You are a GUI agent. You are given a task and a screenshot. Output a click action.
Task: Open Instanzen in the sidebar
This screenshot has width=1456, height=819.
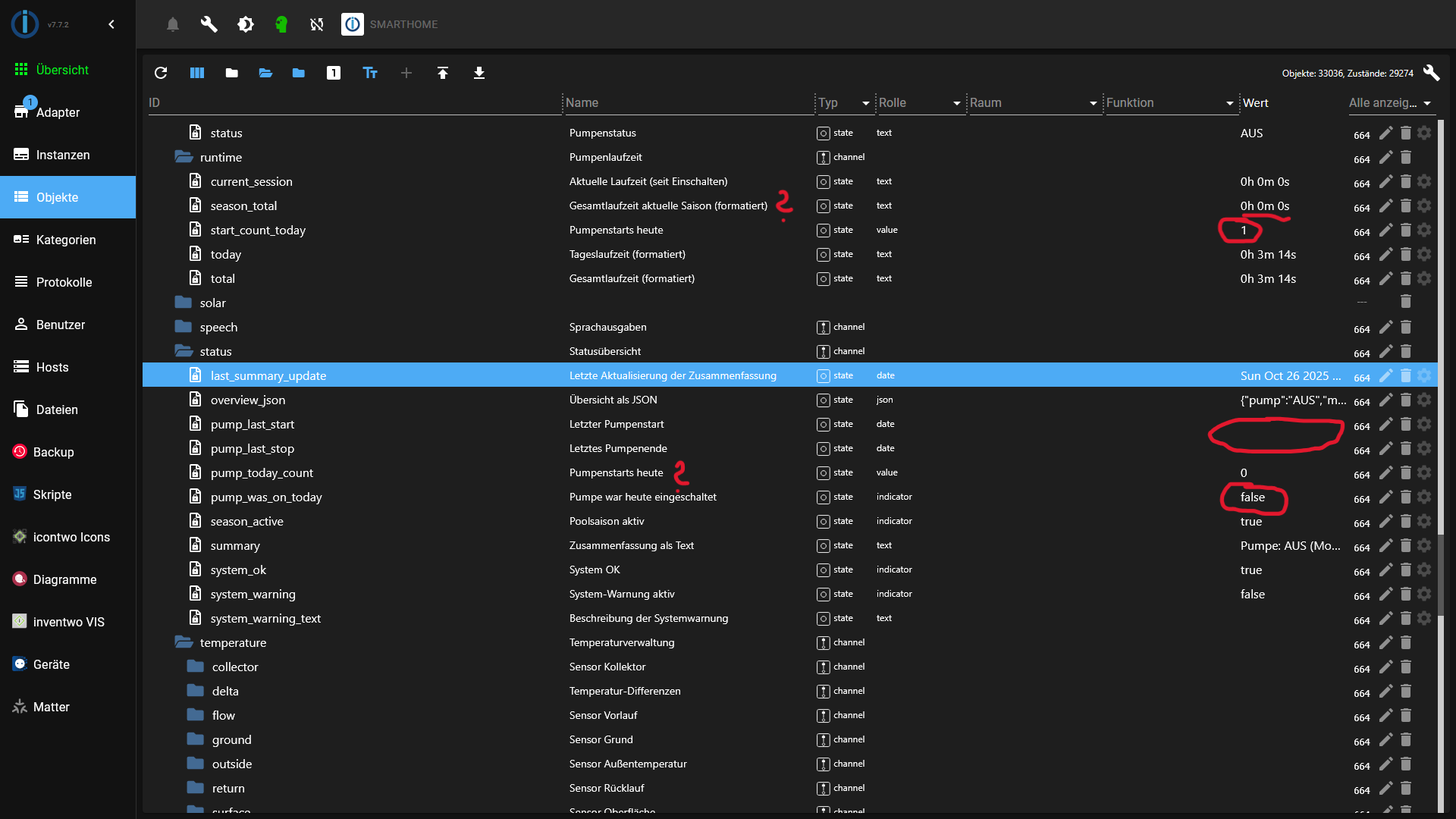click(x=63, y=155)
